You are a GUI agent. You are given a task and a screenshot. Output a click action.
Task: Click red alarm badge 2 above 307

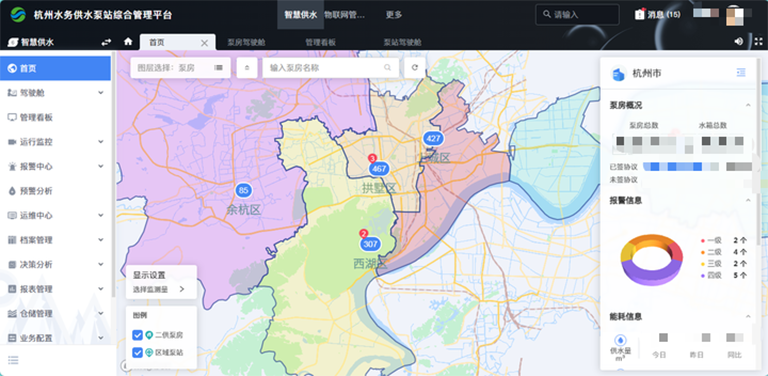coord(363,234)
